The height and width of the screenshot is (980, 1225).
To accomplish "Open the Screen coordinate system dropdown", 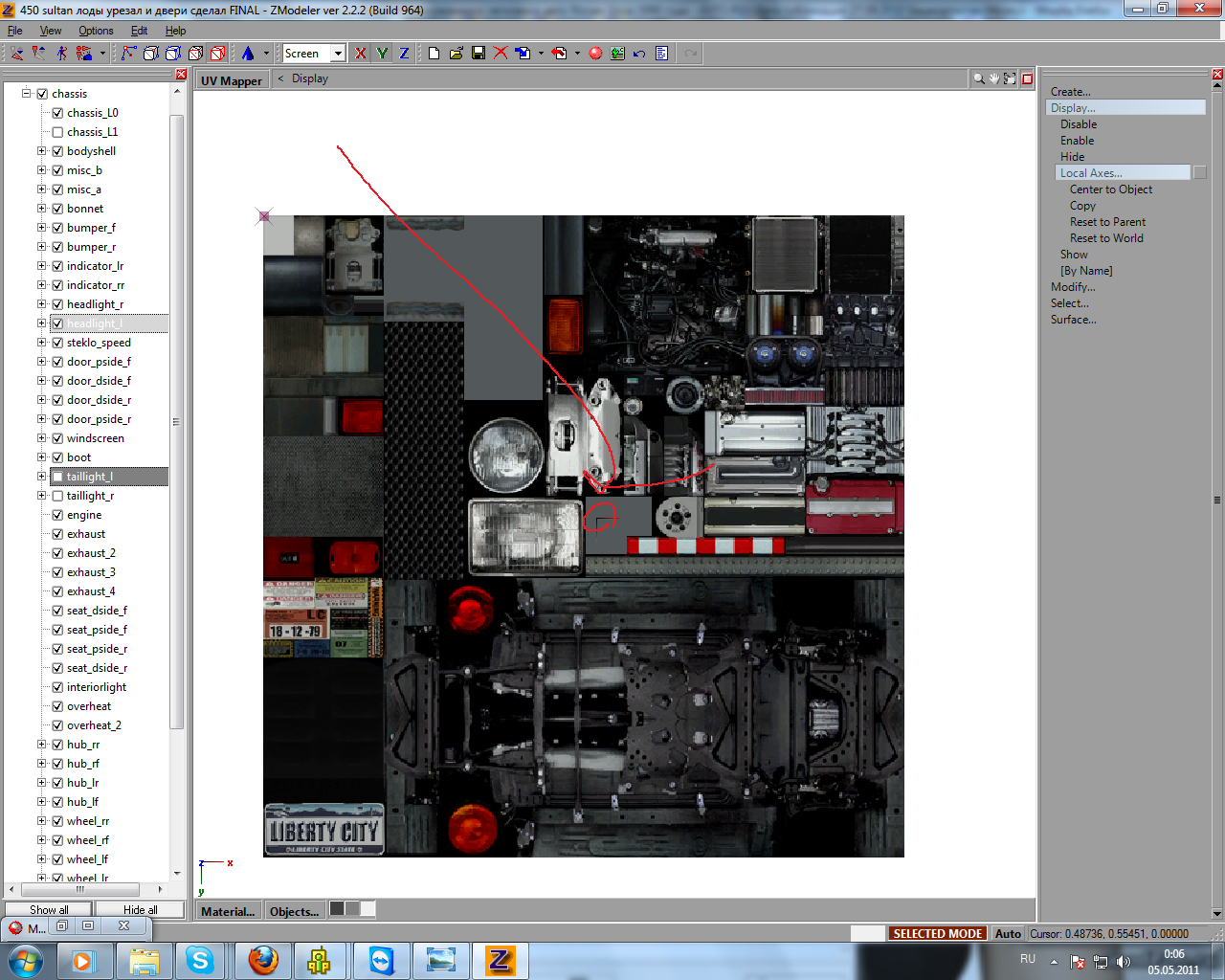I will [338, 54].
